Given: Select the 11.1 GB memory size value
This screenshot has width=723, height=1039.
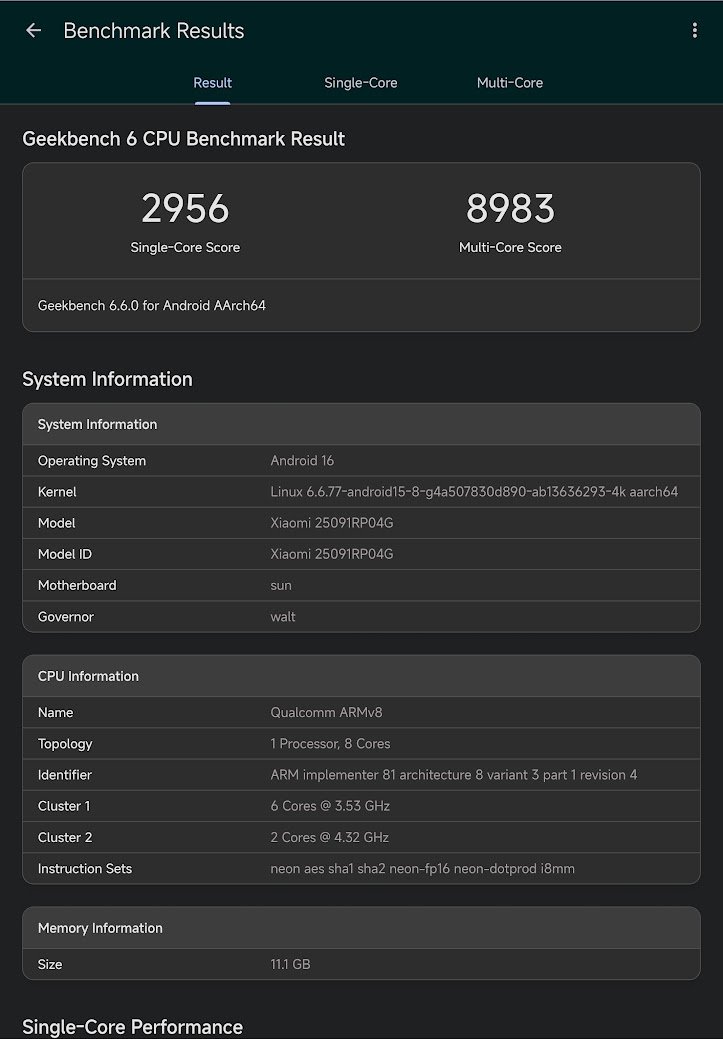Looking at the screenshot, I should 290,964.
